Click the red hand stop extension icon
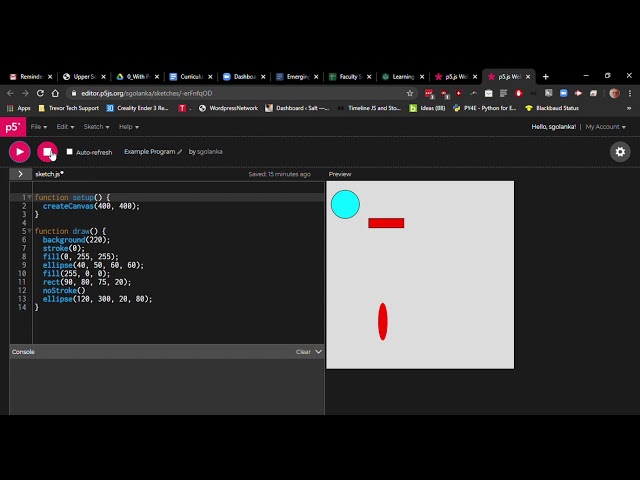 click(519, 93)
